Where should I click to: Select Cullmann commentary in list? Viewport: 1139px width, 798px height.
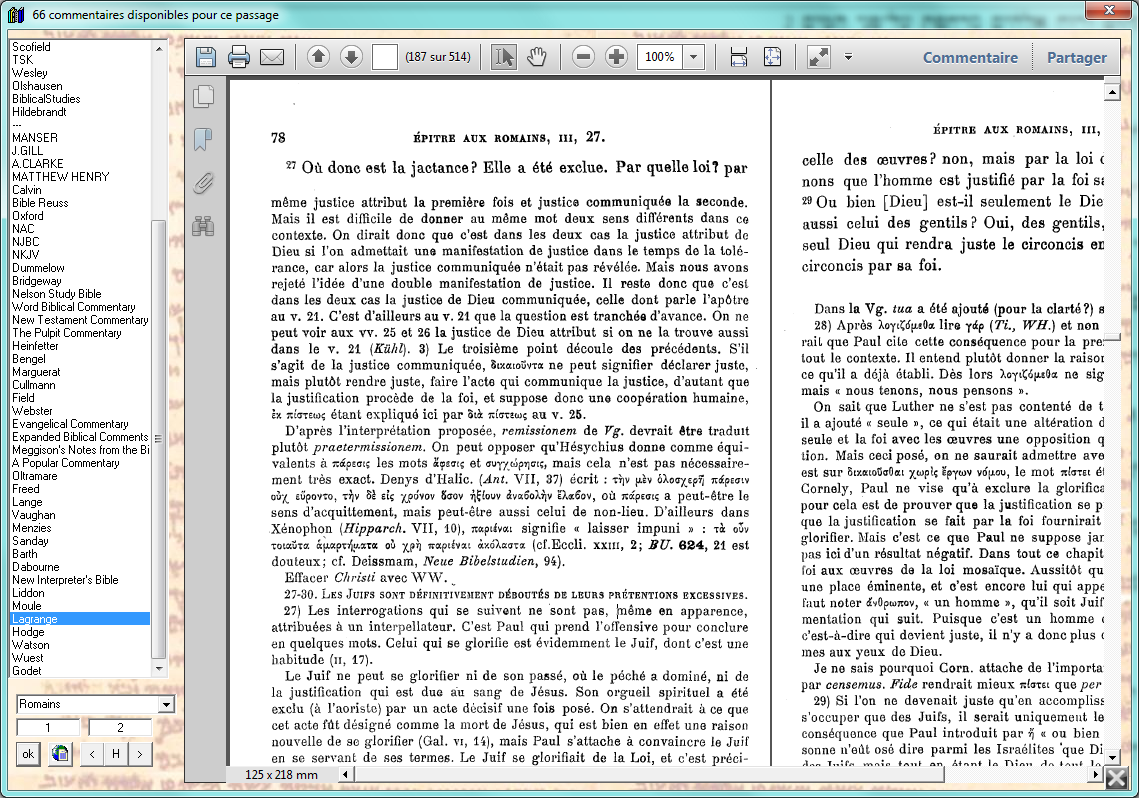click(x=33, y=385)
